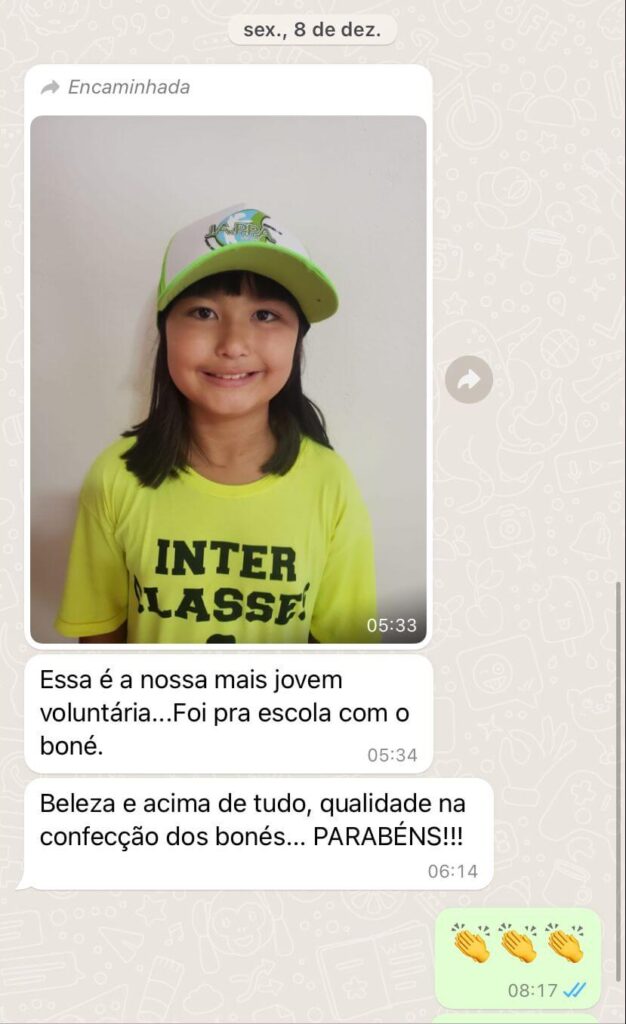Image resolution: width=626 pixels, height=1024 pixels.
Task: Click the blue double-check read receipt
Action: 574,990
